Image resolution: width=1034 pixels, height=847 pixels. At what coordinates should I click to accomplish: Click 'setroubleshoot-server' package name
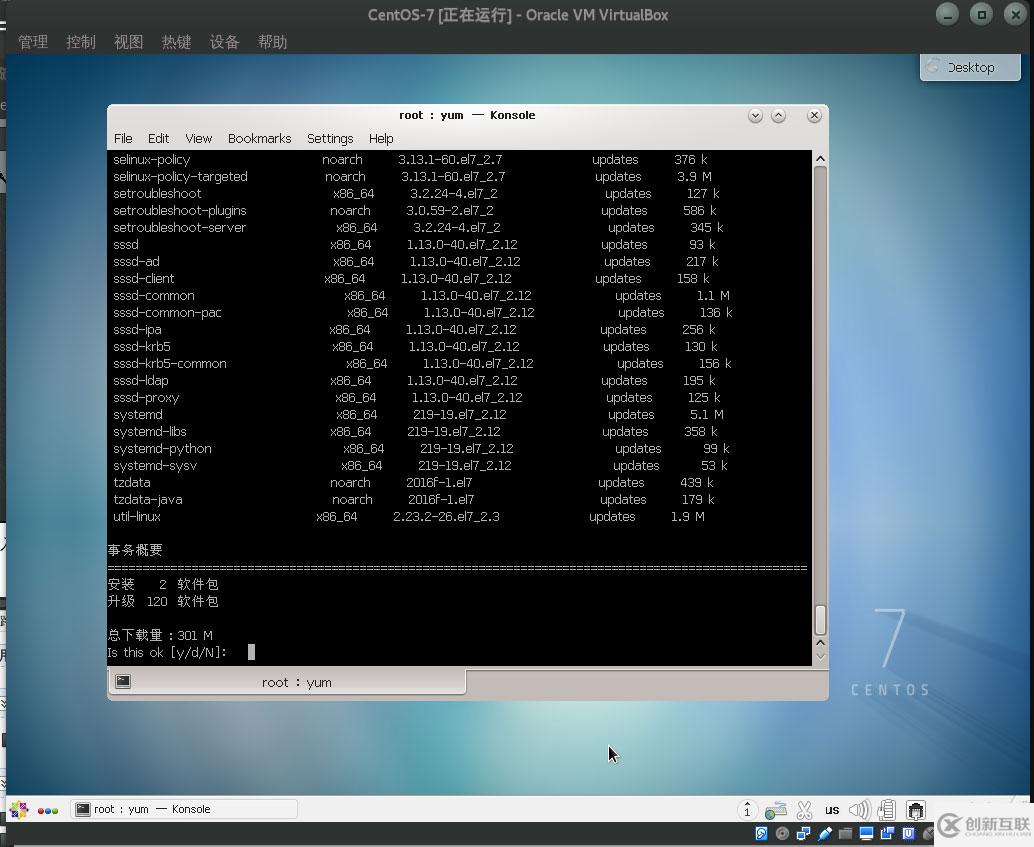point(179,228)
